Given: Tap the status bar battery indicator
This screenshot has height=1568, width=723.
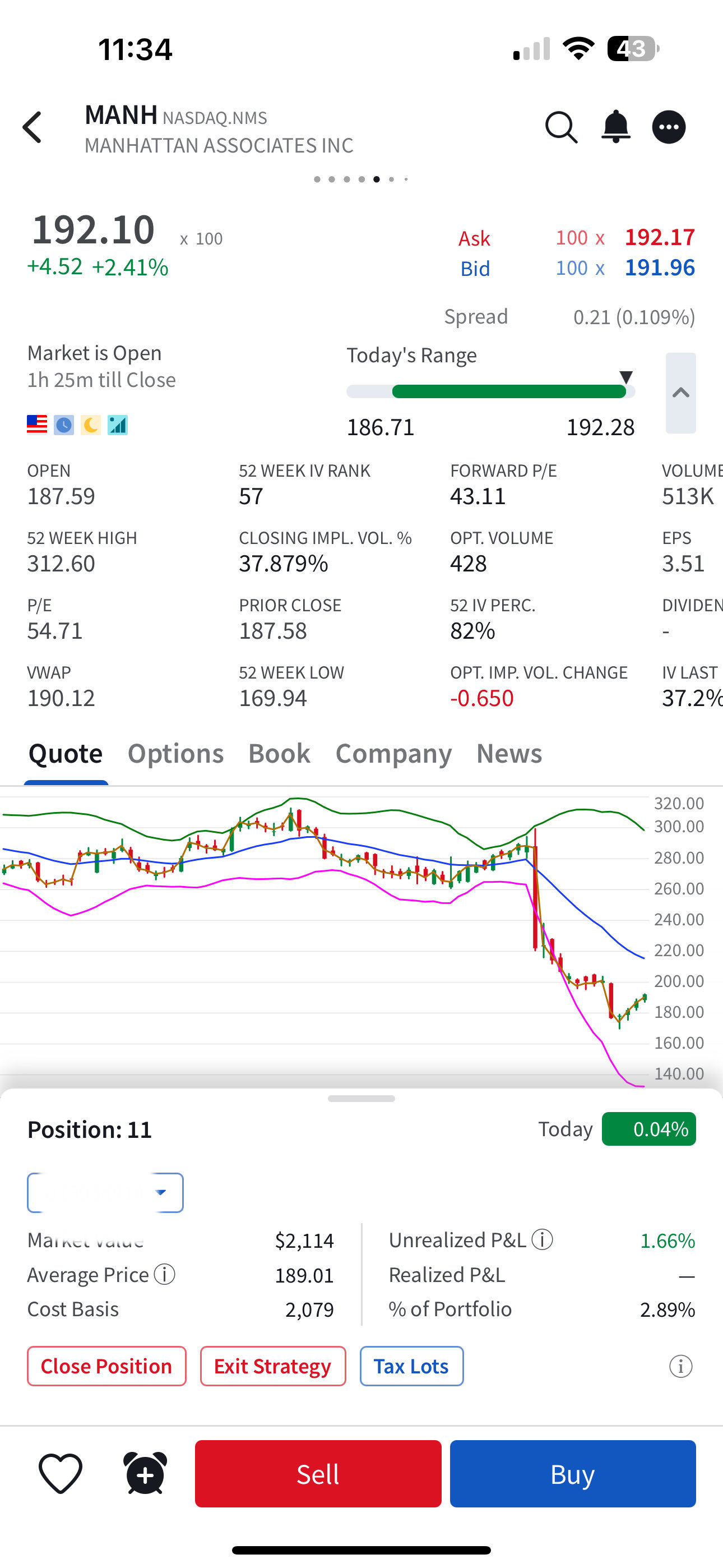Looking at the screenshot, I should point(633,49).
